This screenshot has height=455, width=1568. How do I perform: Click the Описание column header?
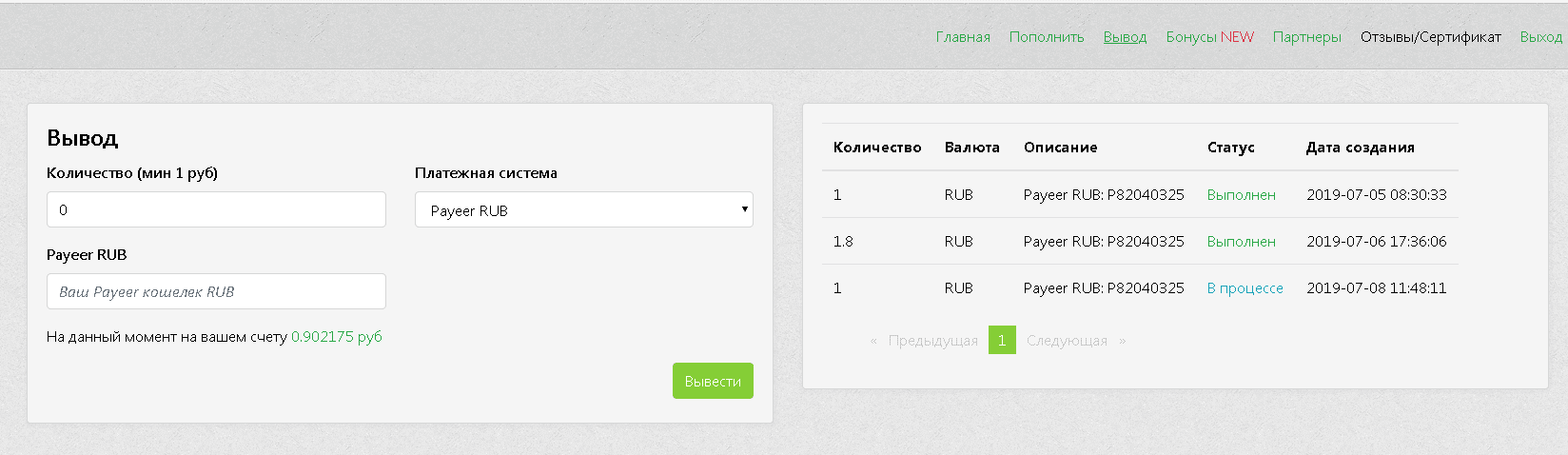1061,148
